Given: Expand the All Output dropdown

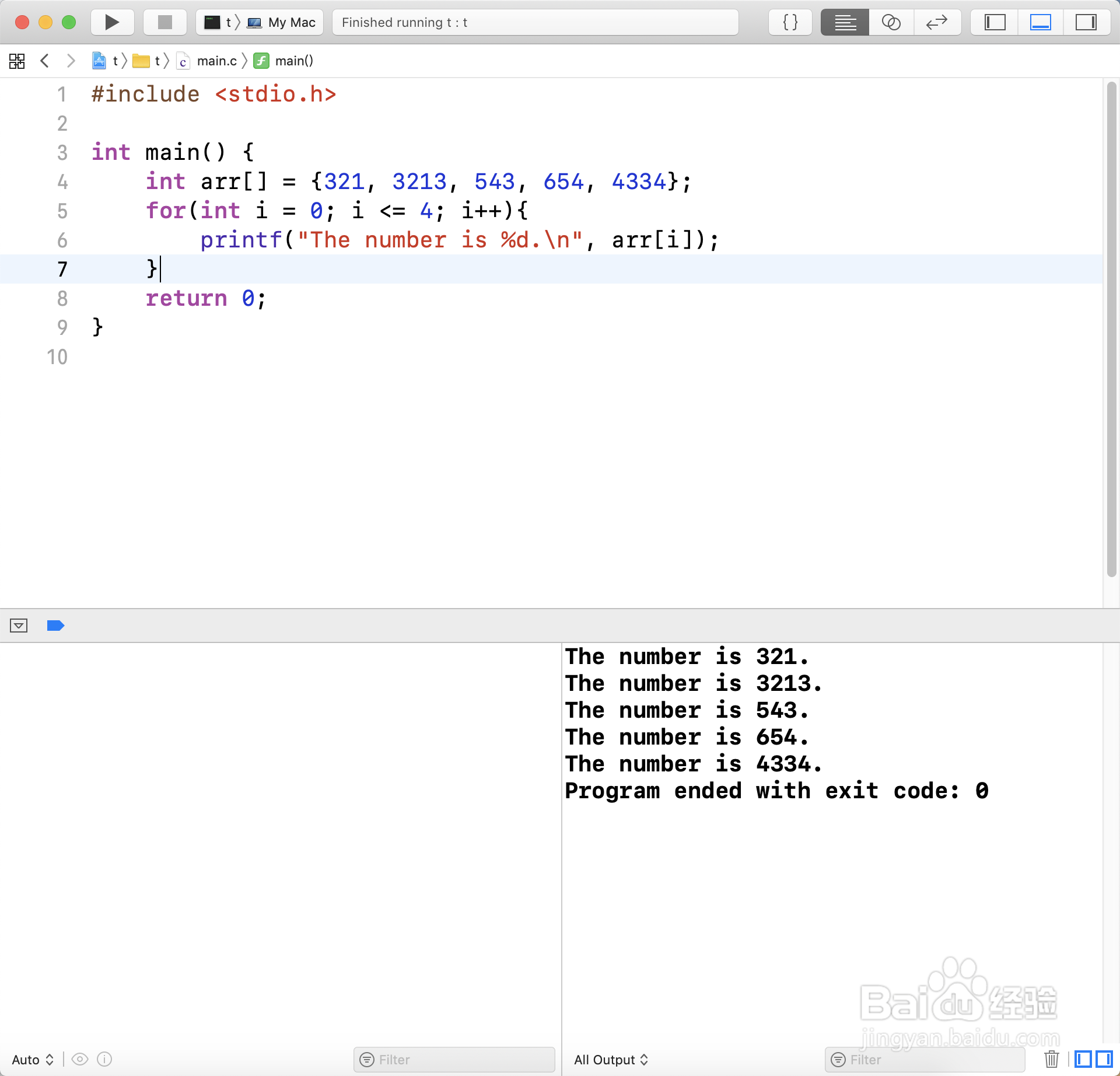Looking at the screenshot, I should click(610, 1059).
